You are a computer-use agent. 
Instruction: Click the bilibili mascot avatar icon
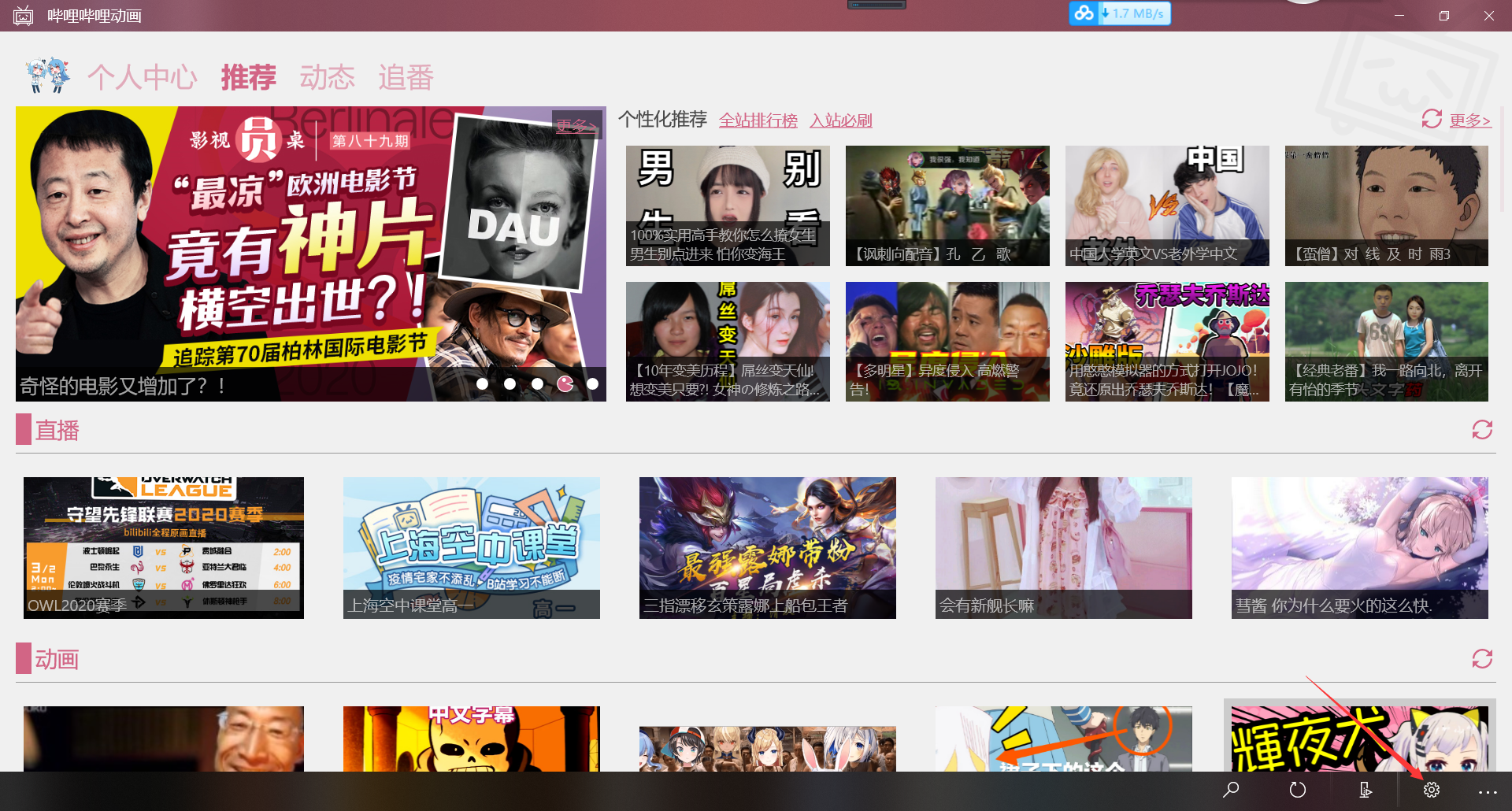tap(47, 76)
